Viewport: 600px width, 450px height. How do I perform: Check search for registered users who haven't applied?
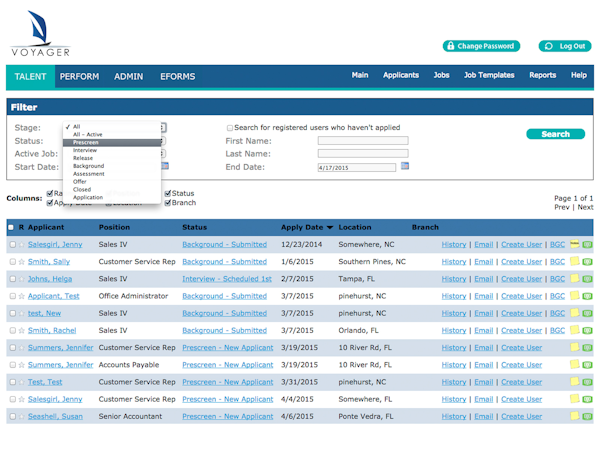click(x=230, y=128)
